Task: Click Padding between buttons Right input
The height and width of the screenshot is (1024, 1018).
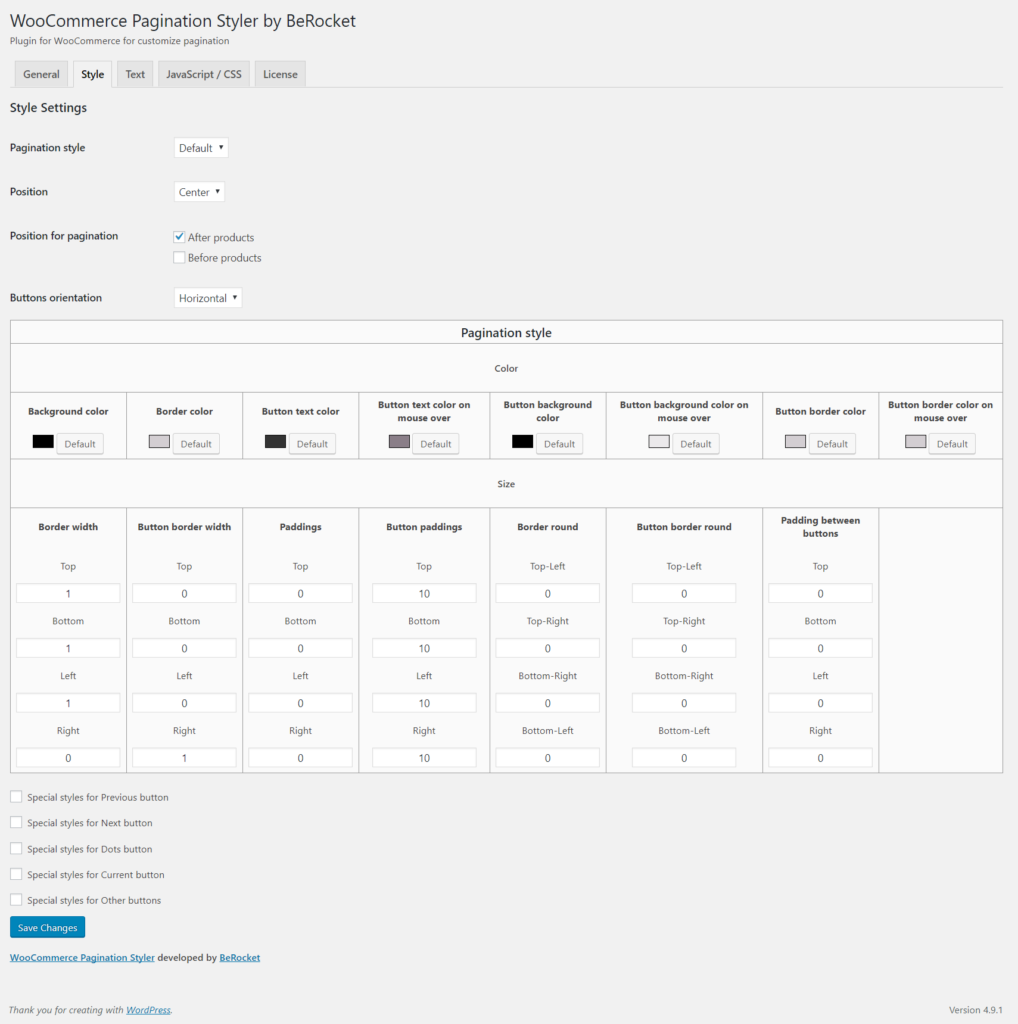Action: (x=821, y=758)
